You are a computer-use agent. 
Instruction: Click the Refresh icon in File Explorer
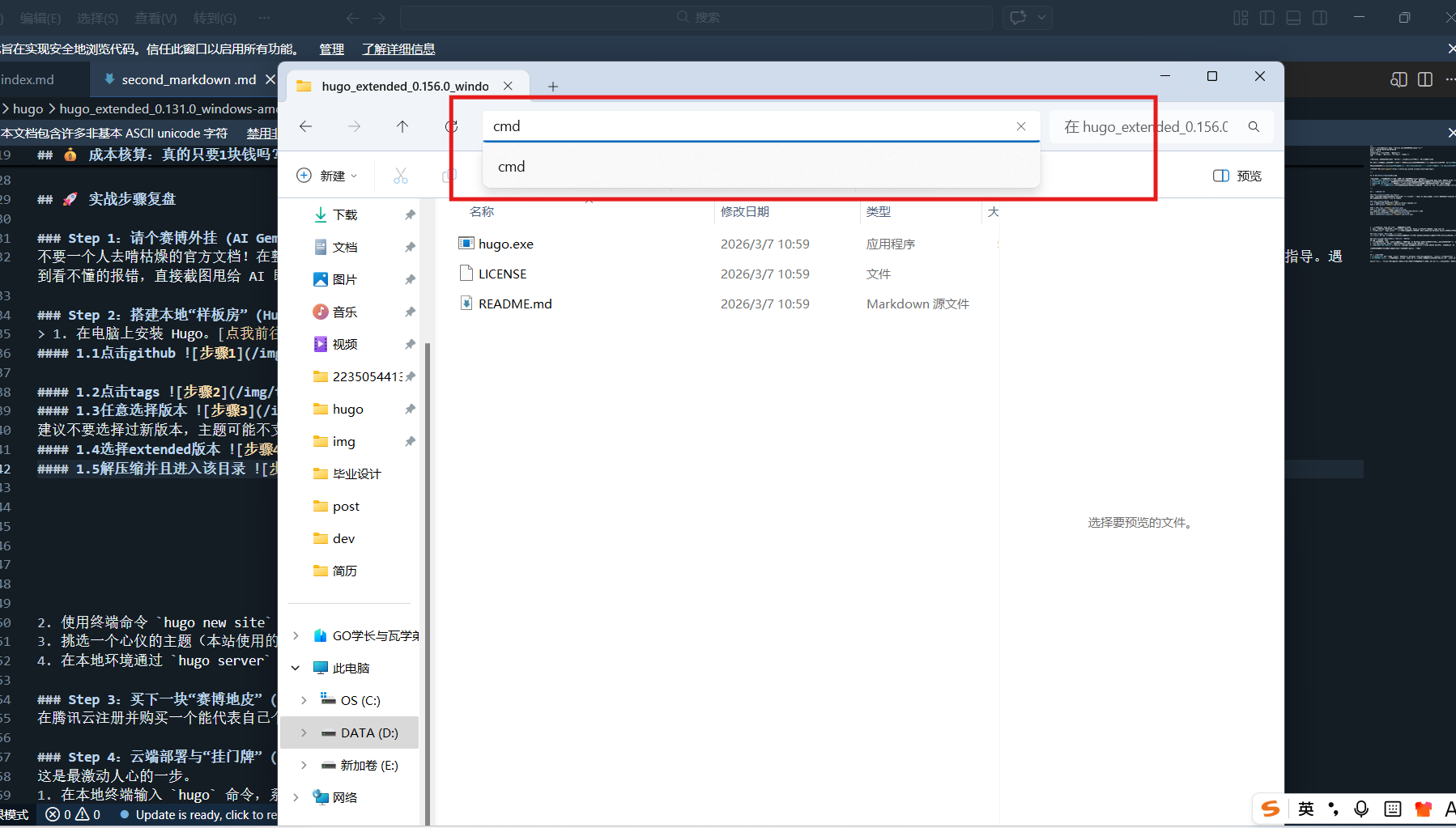coord(450,126)
